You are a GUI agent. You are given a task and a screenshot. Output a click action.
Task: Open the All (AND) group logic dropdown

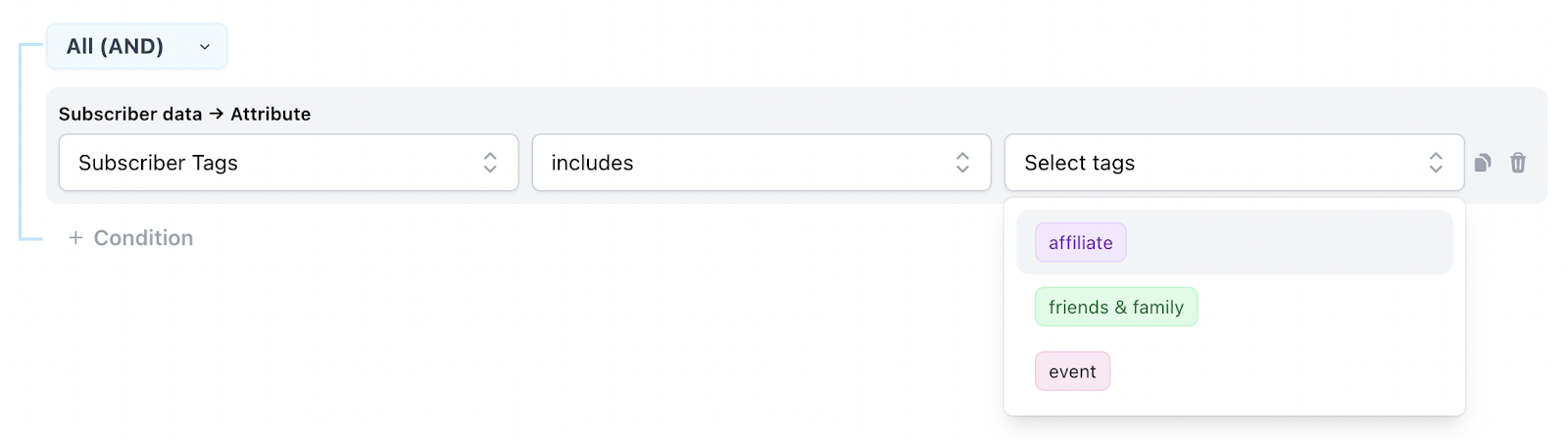click(136, 46)
